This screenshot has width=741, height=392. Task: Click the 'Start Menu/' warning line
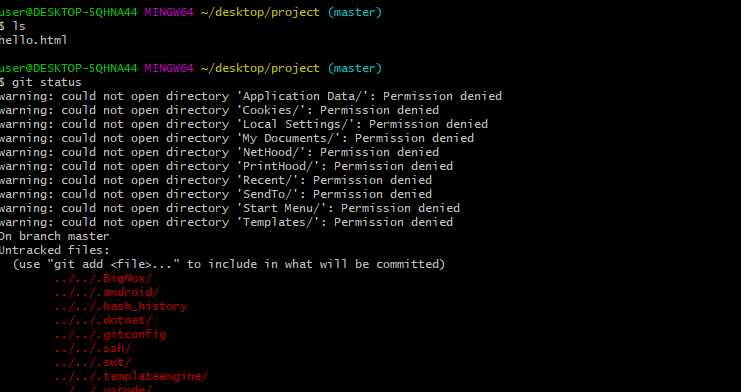[x=230, y=209]
